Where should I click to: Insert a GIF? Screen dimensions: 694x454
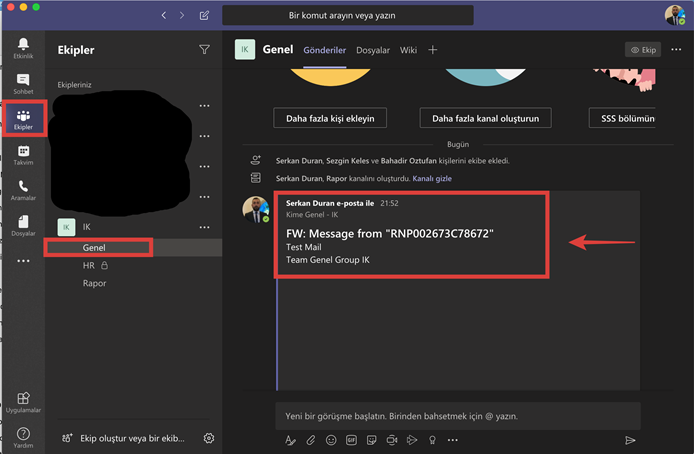coord(351,440)
